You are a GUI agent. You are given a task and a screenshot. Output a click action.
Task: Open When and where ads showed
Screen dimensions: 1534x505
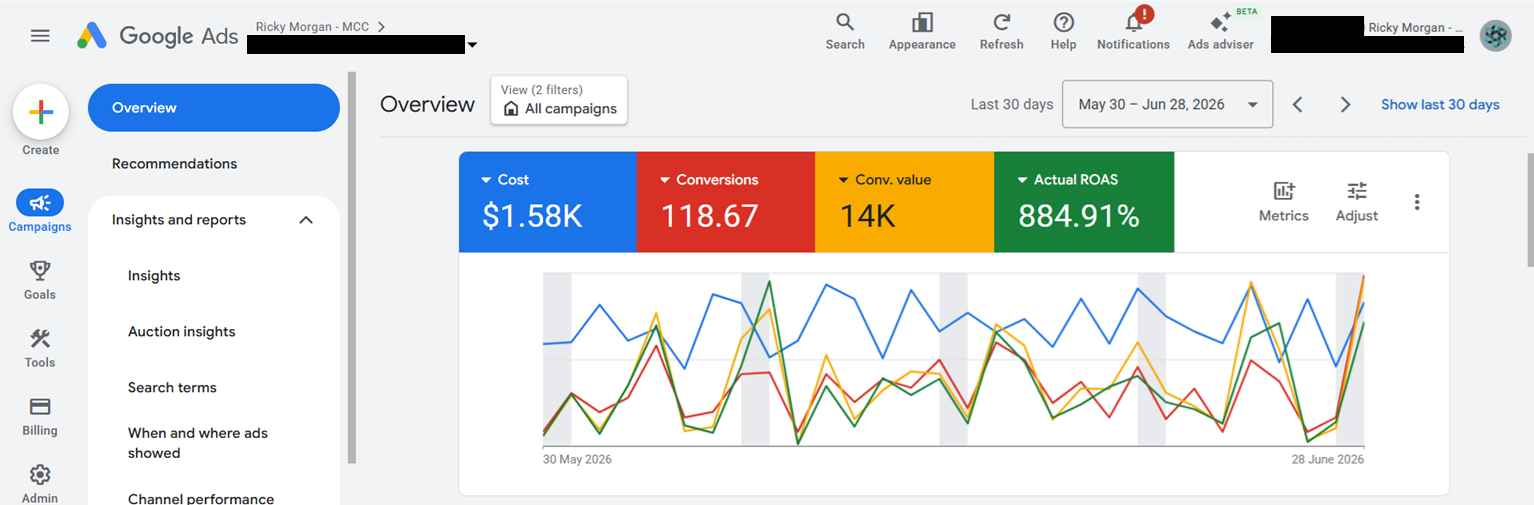point(198,443)
